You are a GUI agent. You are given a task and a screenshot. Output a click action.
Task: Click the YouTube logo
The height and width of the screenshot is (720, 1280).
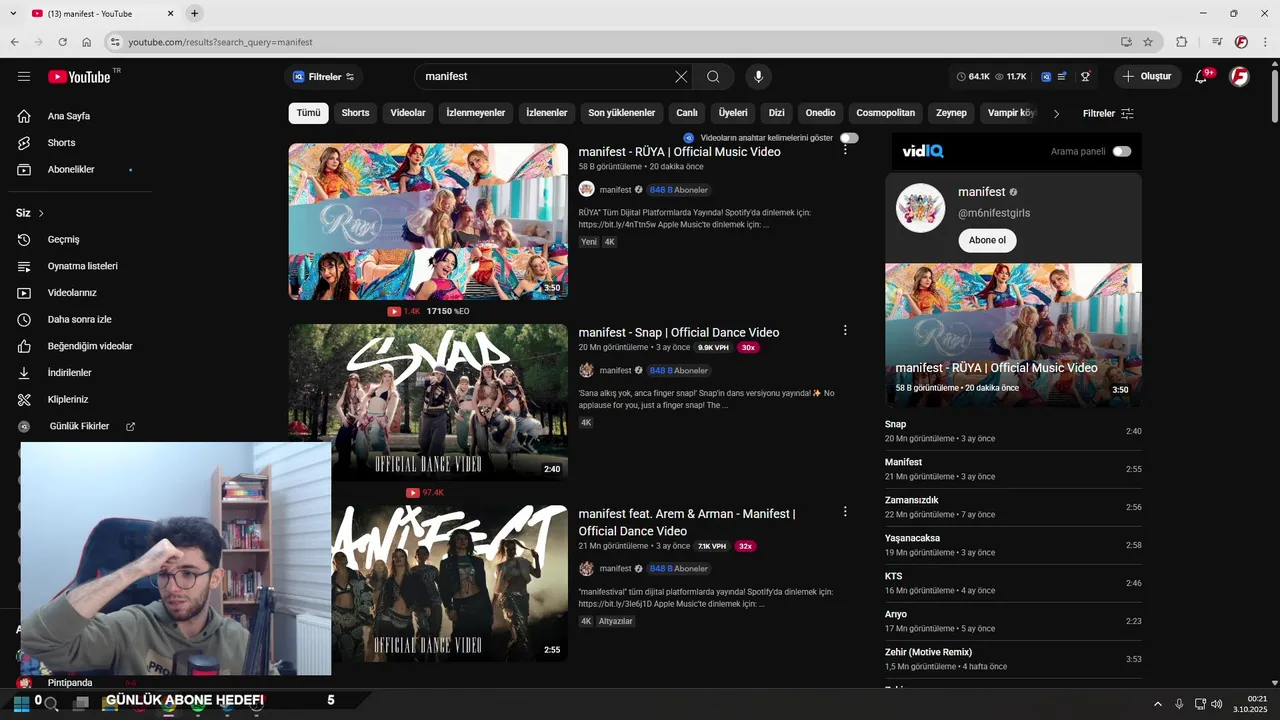[79, 77]
